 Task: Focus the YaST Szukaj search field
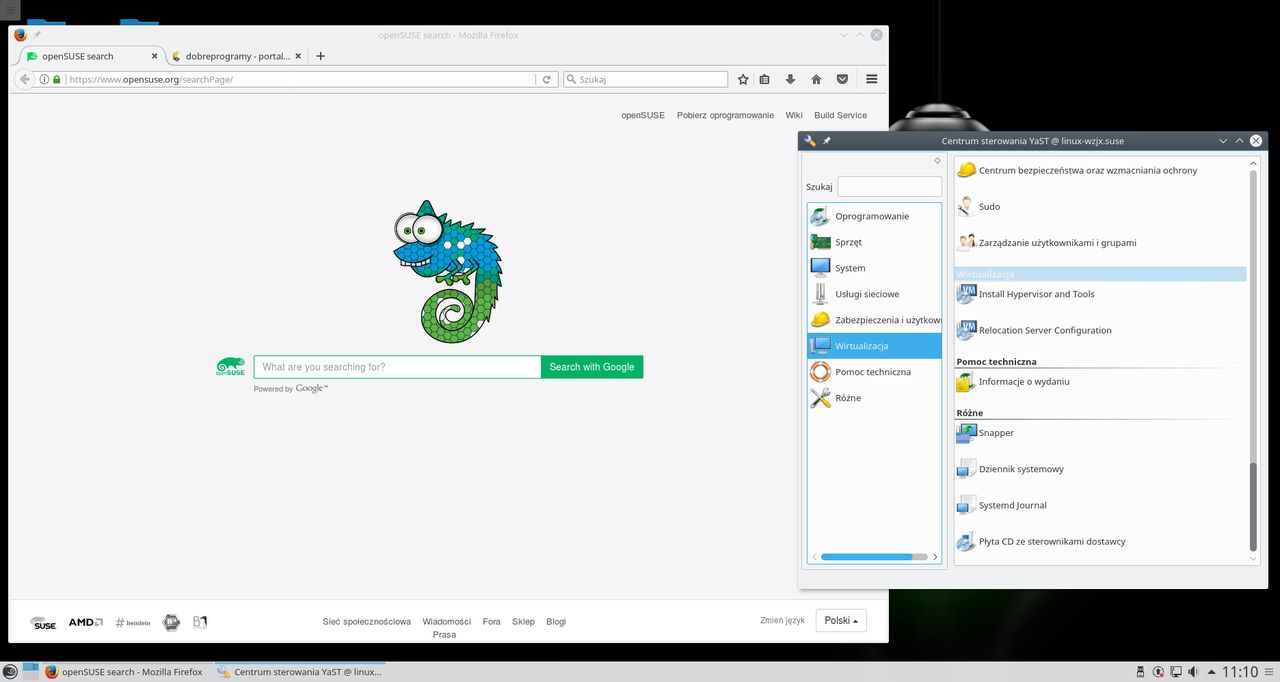(889, 187)
